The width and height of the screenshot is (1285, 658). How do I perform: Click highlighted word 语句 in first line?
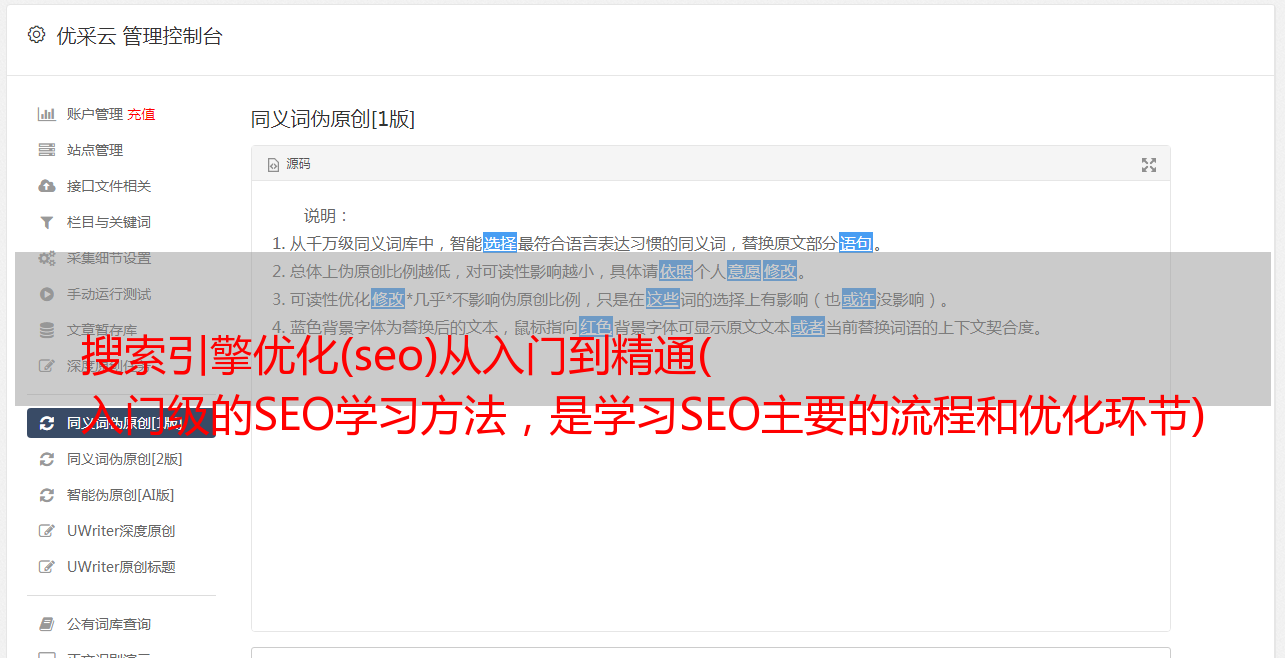[856, 243]
